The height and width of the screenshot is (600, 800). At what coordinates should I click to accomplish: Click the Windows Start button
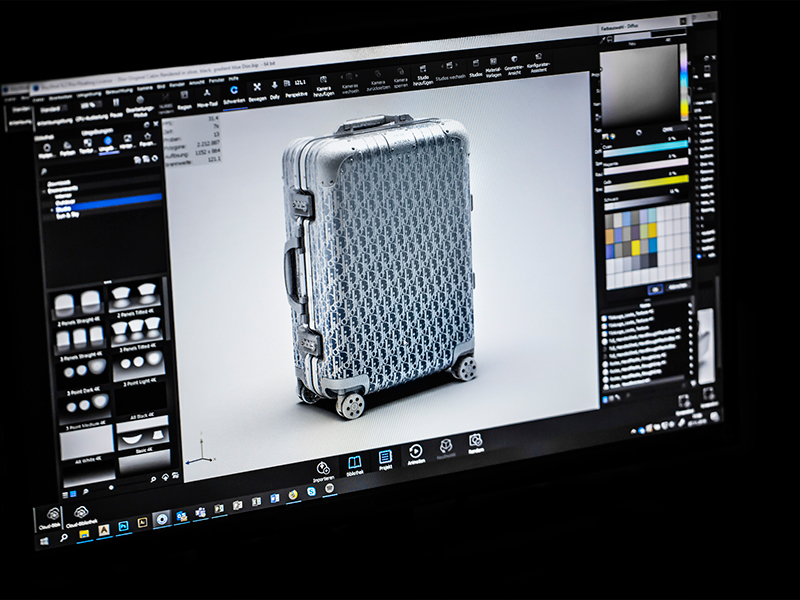click(x=44, y=540)
